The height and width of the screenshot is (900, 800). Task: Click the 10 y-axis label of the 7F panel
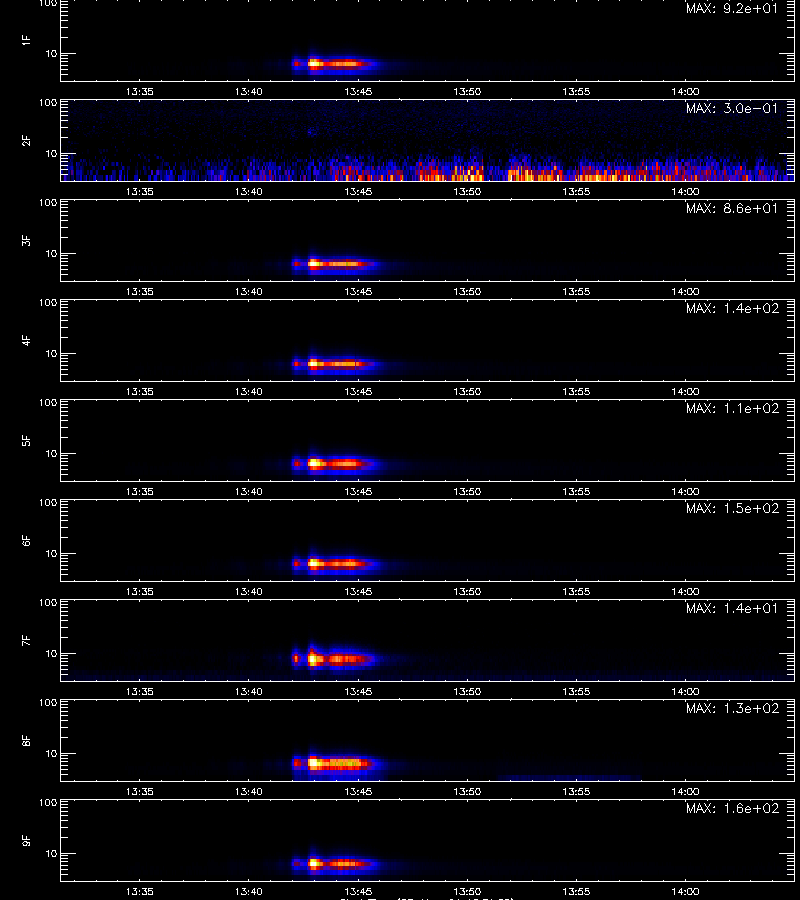(x=51, y=653)
